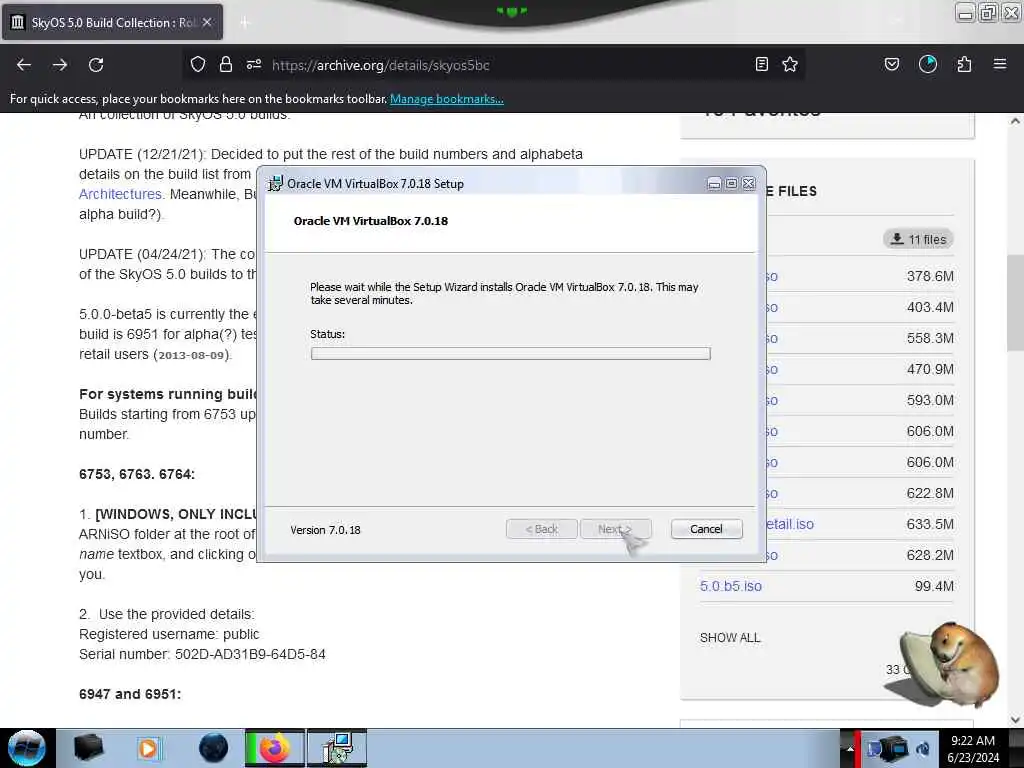Open the volume speaker tray icon
This screenshot has width=1024, height=768.
coord(923,749)
